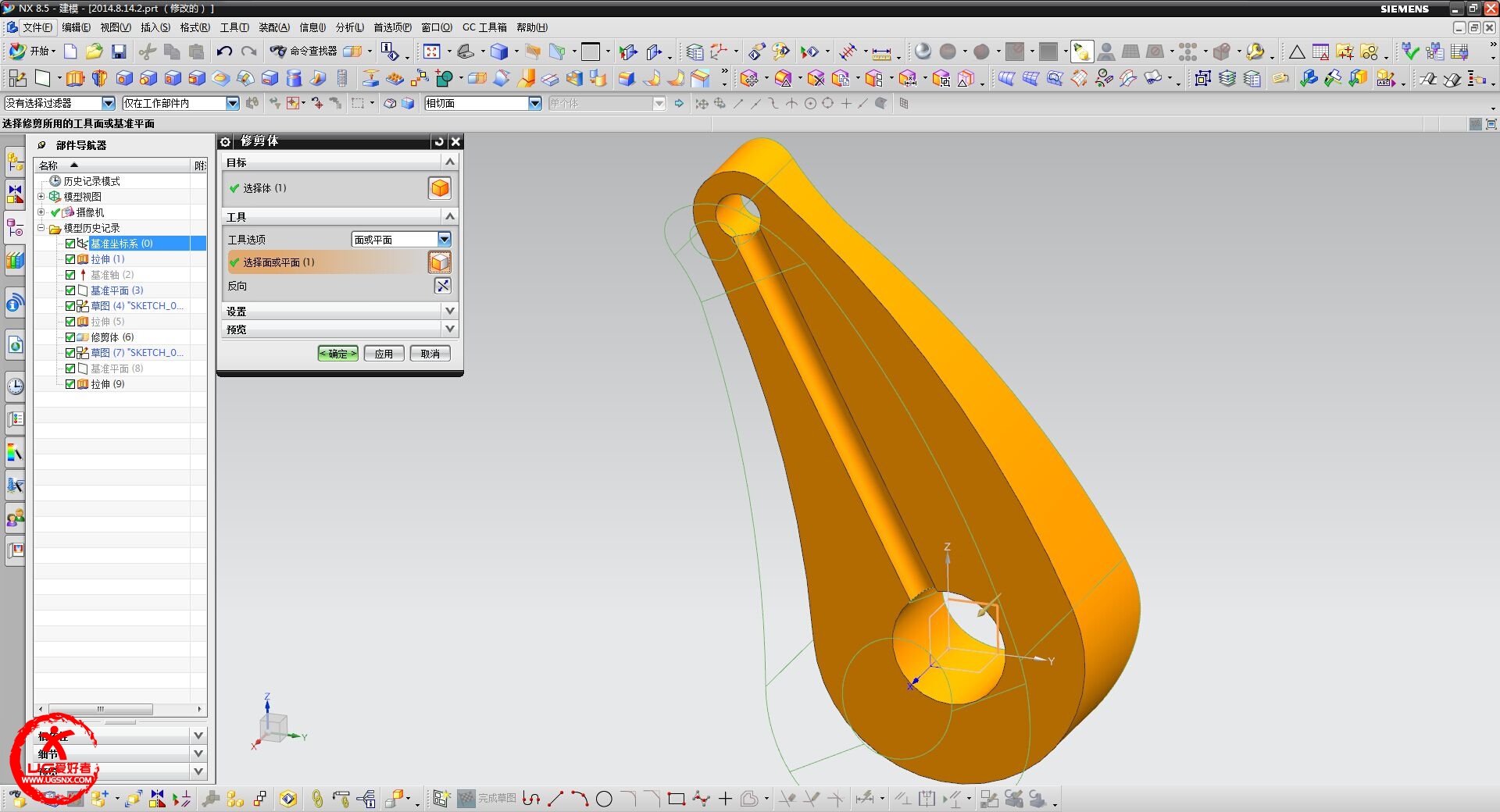1500x812 pixels.
Task: Click the Redo arrow icon
Action: pos(248,52)
